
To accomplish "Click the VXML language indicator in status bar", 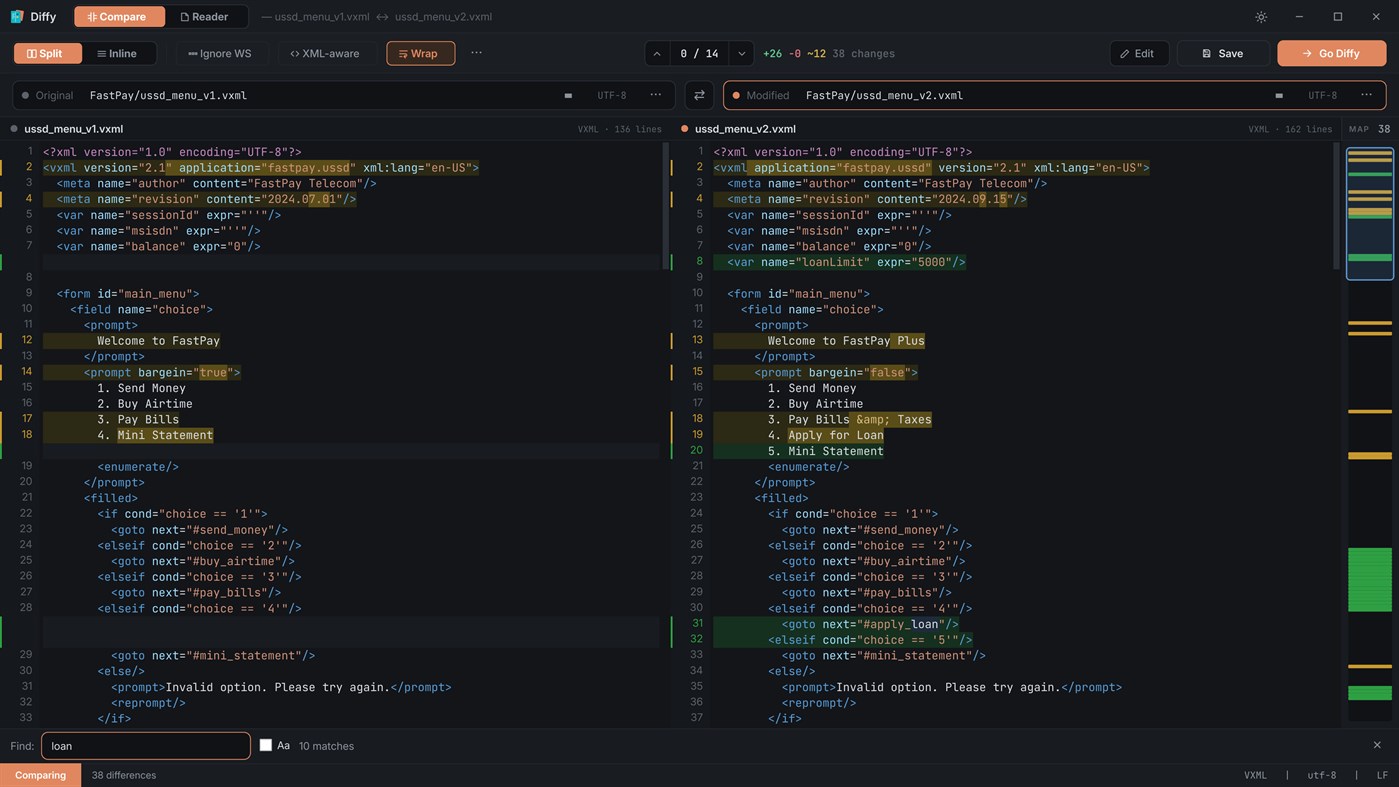I will tap(1255, 775).
